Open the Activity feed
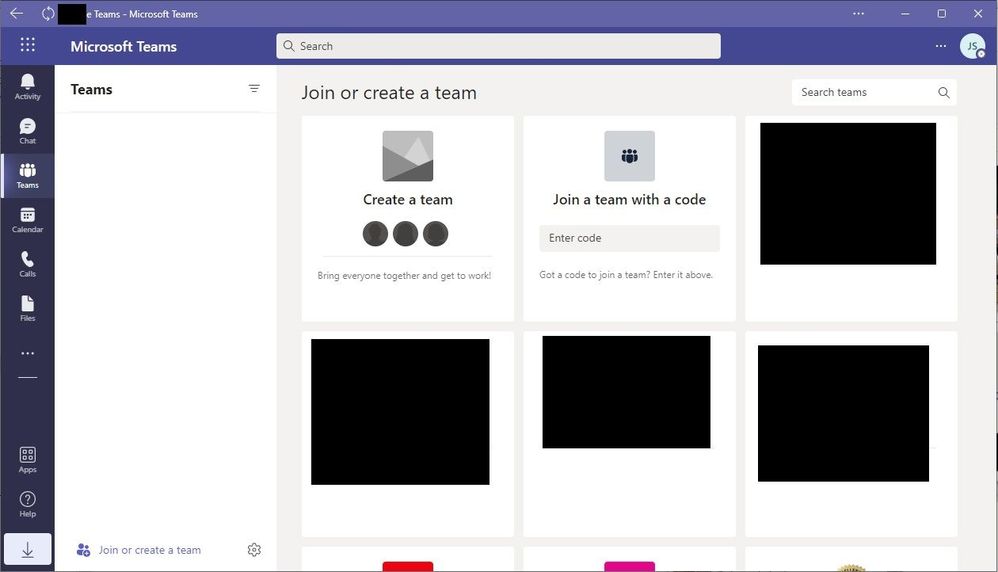 point(27,87)
